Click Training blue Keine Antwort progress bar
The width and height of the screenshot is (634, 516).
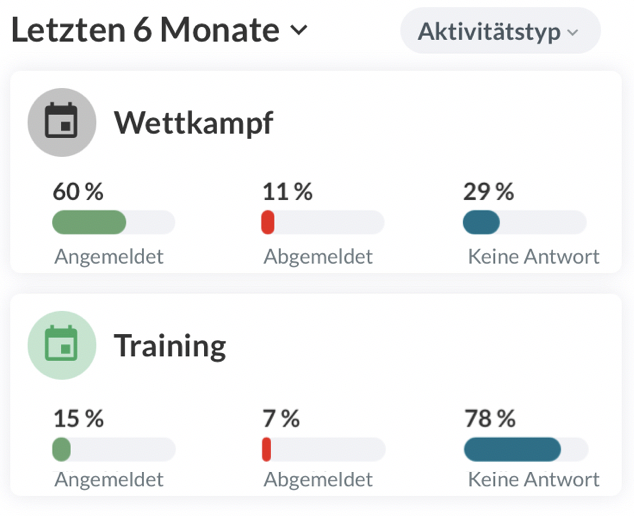(512, 449)
